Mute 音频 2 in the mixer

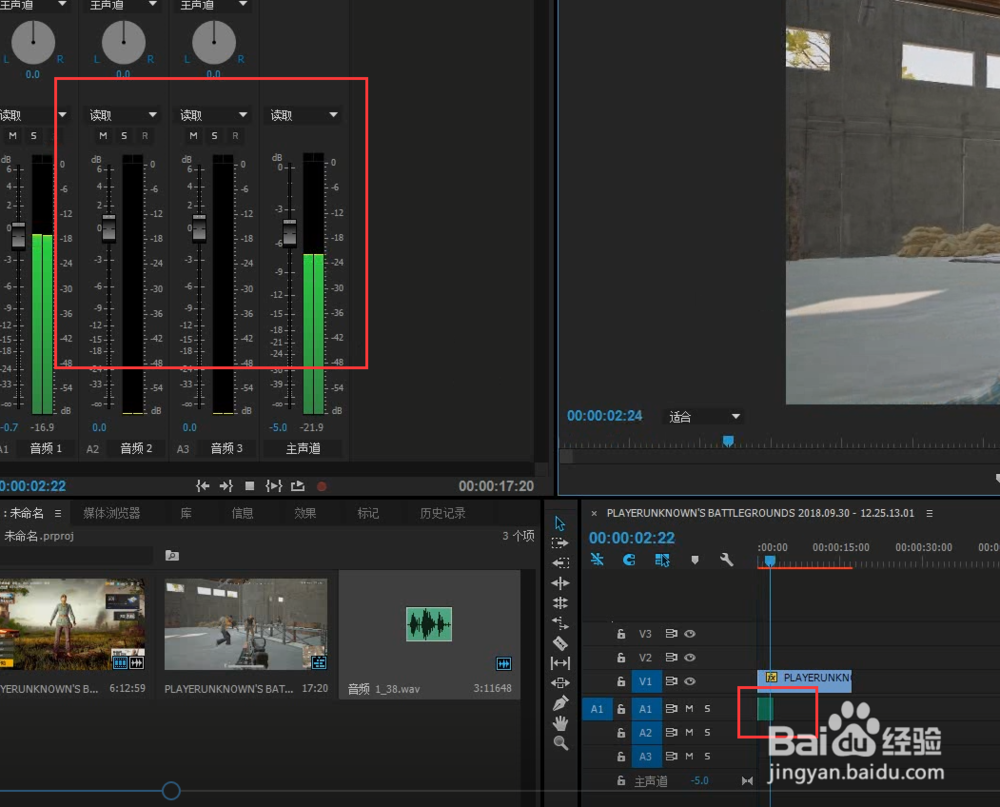(103, 135)
